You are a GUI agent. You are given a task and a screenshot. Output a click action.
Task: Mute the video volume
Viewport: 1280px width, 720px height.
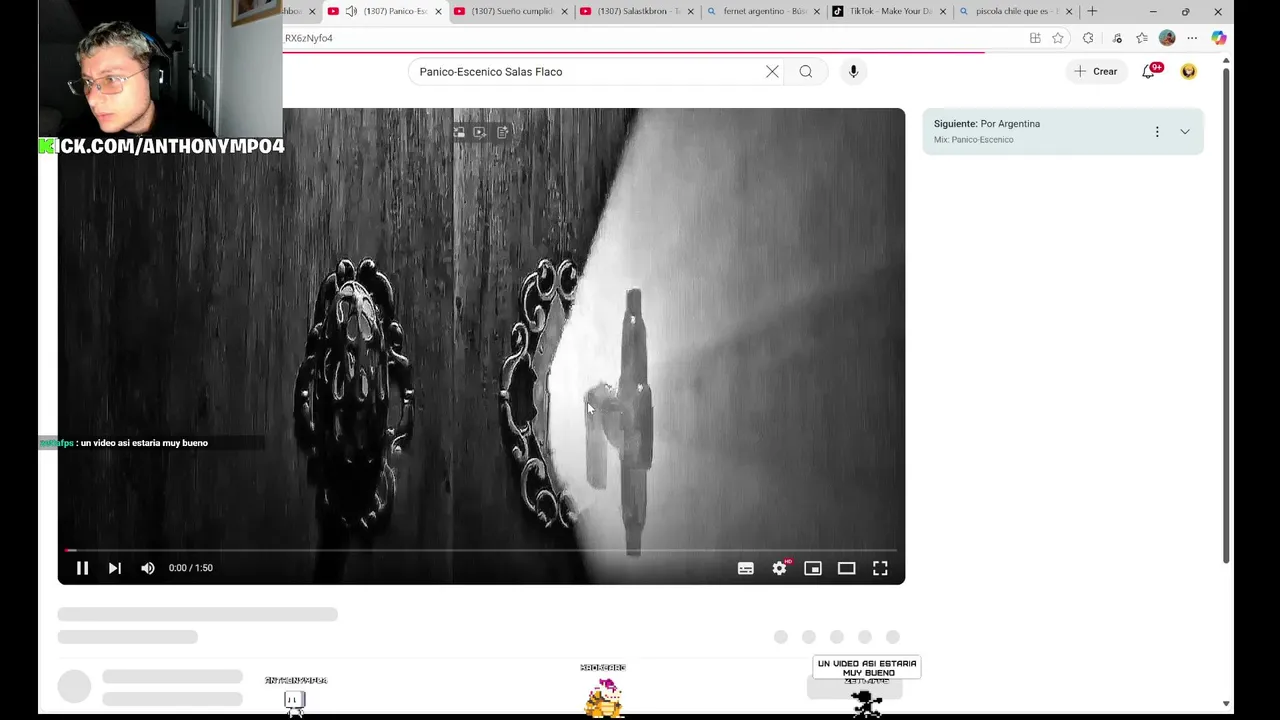click(x=148, y=568)
